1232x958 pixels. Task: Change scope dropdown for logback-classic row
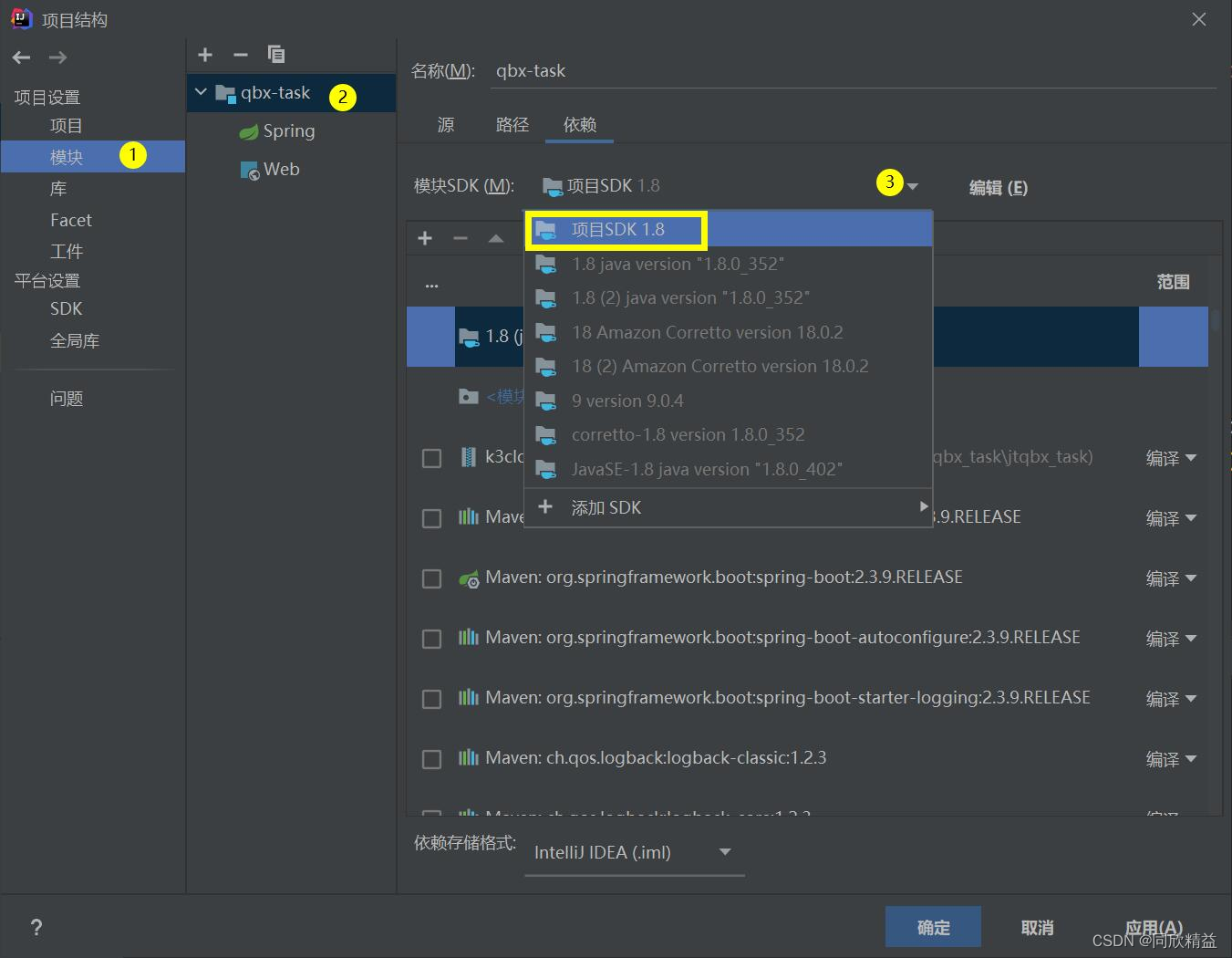[1171, 759]
